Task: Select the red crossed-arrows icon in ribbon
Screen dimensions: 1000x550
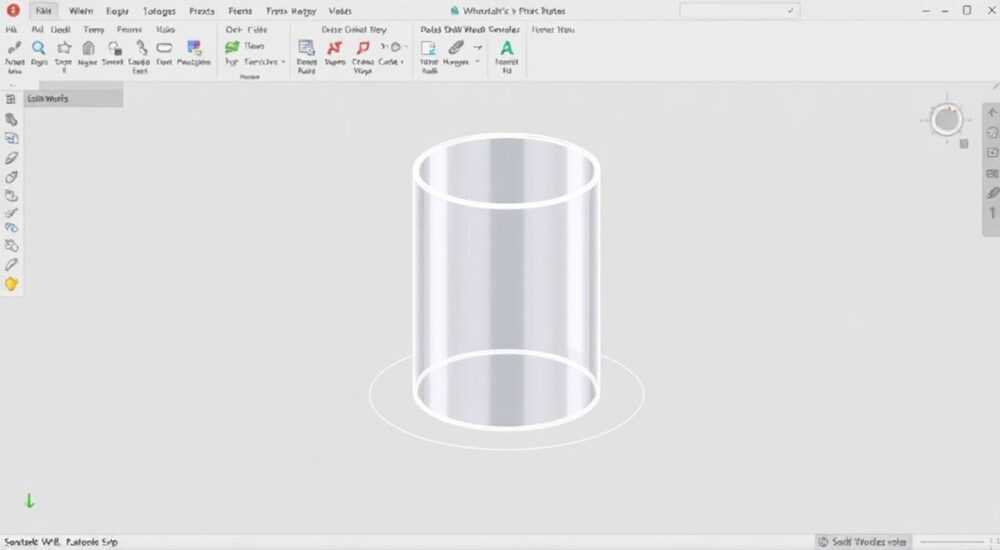Action: click(x=334, y=48)
